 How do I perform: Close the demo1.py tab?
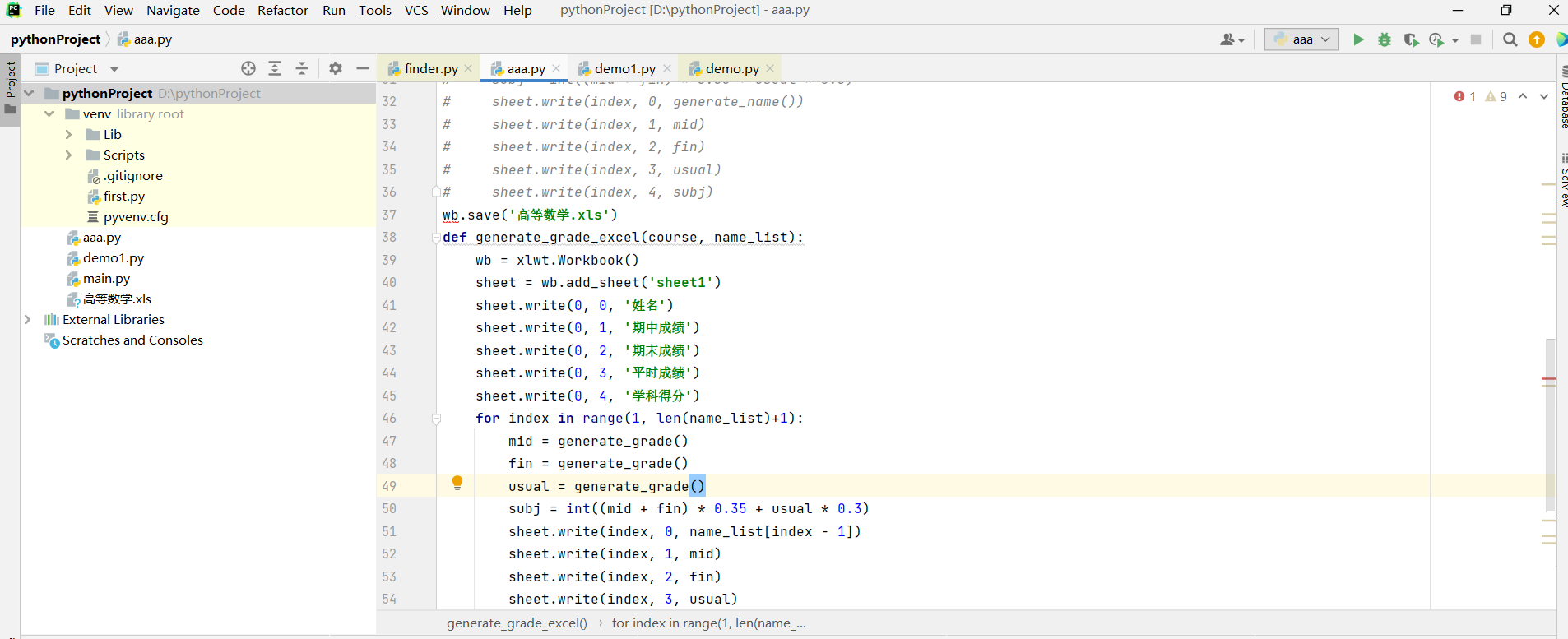point(667,68)
